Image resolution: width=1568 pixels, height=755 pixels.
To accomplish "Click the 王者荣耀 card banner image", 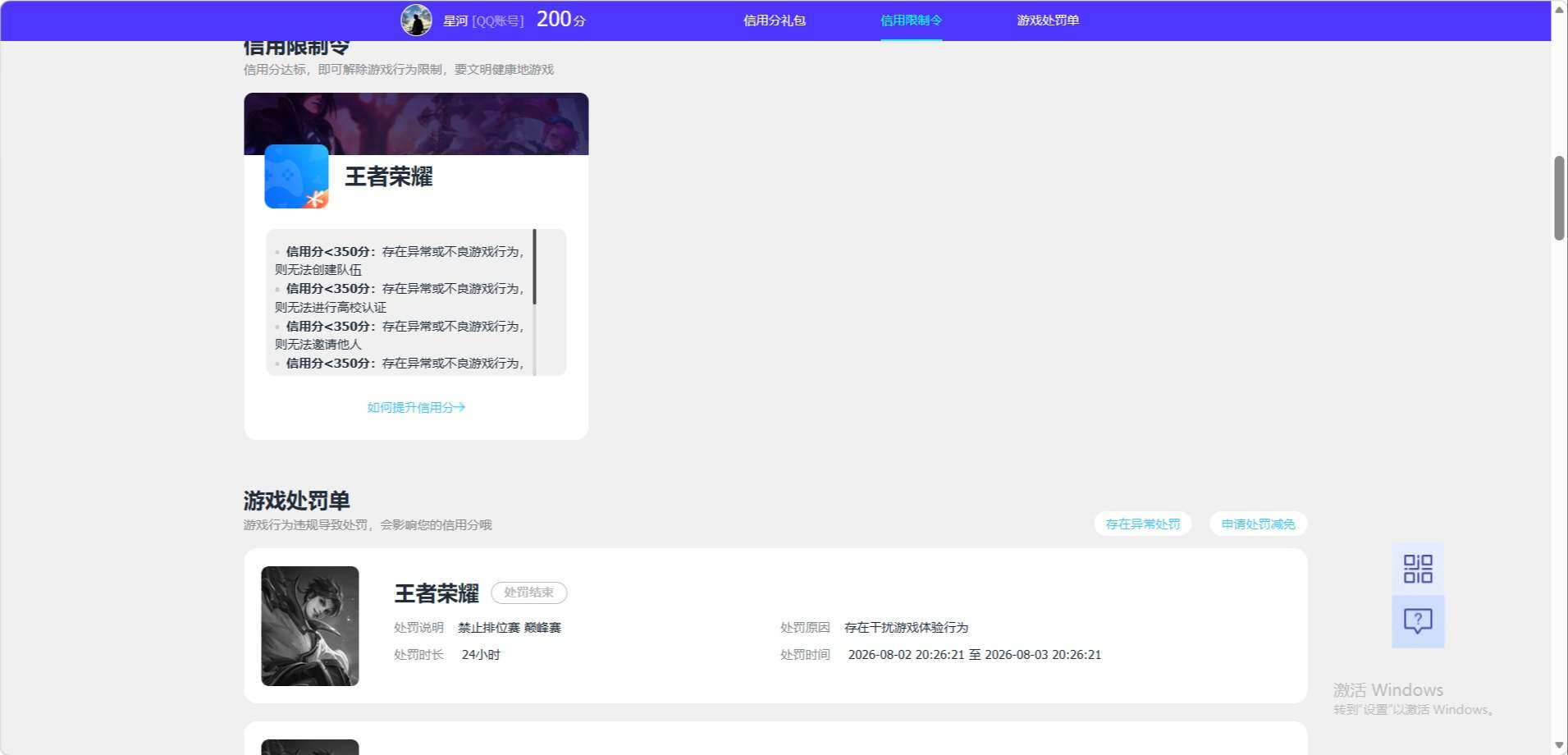I will [x=416, y=124].
